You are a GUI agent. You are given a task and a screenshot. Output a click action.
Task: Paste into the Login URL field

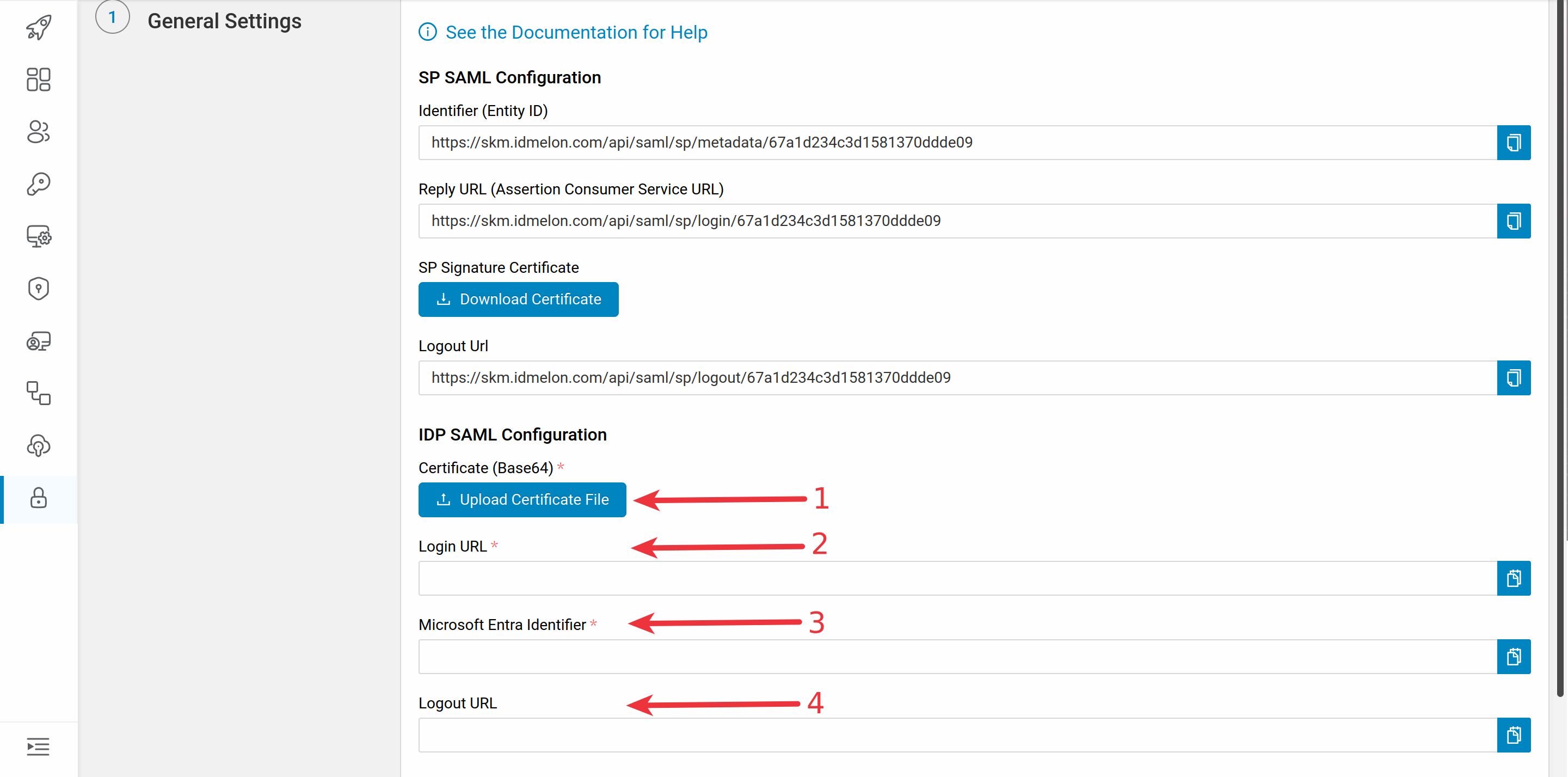[x=1514, y=578]
